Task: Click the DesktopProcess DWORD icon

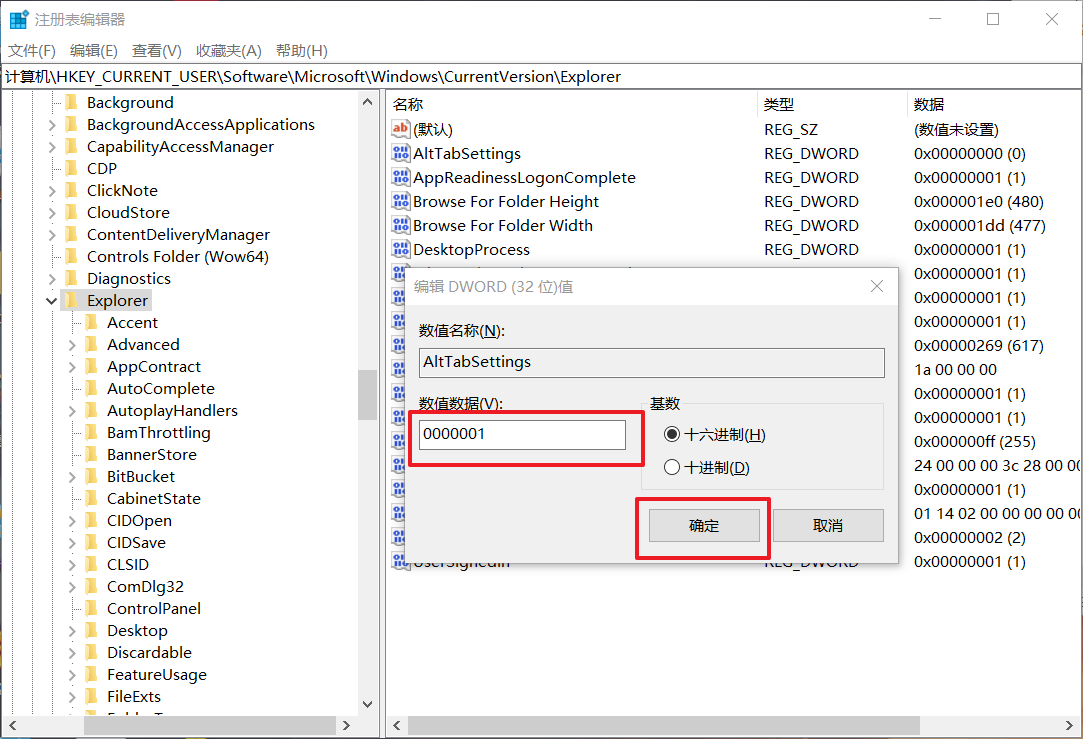Action: [x=400, y=249]
